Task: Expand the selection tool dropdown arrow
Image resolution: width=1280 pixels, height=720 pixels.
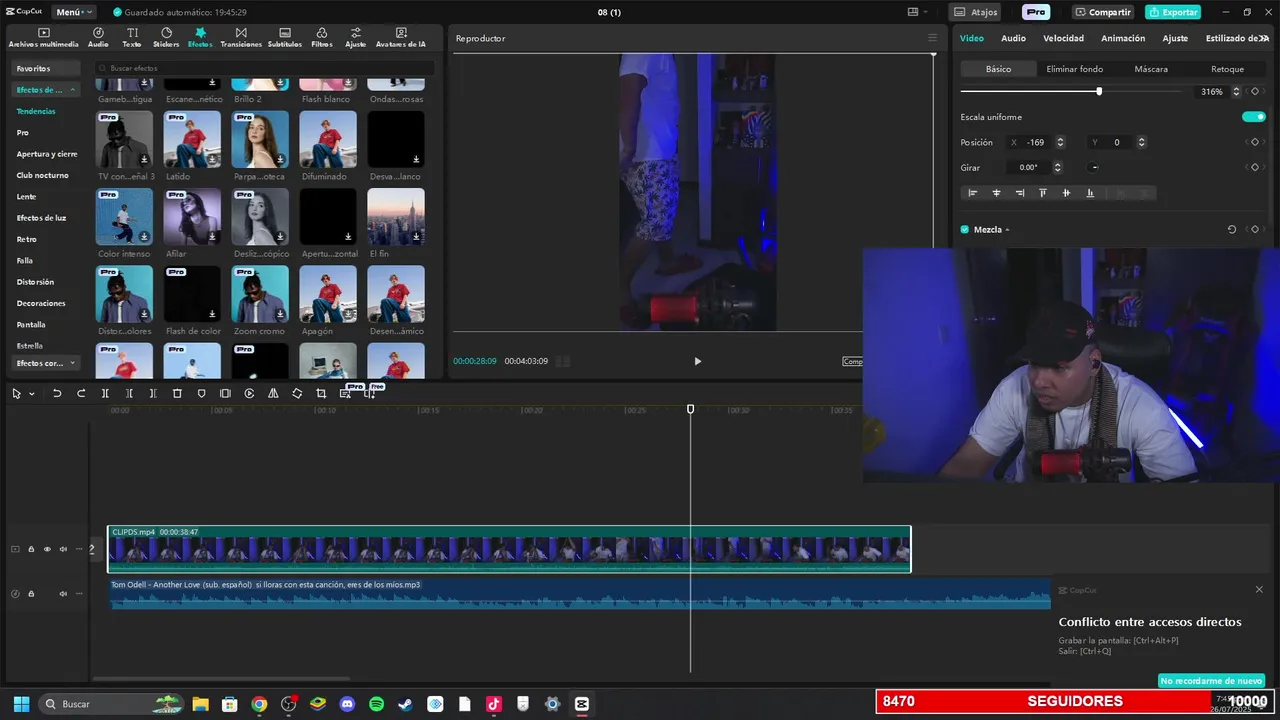Action: [x=32, y=394]
